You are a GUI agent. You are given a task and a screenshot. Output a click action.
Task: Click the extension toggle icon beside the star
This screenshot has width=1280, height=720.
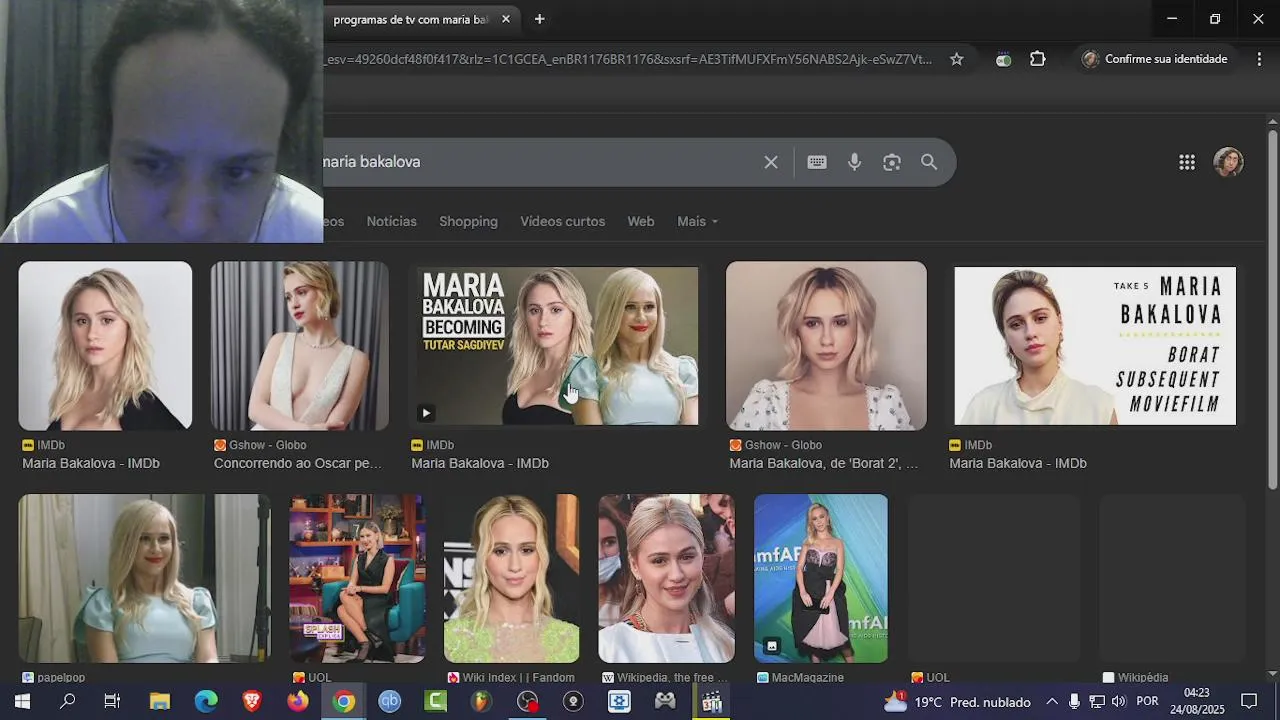point(1003,59)
